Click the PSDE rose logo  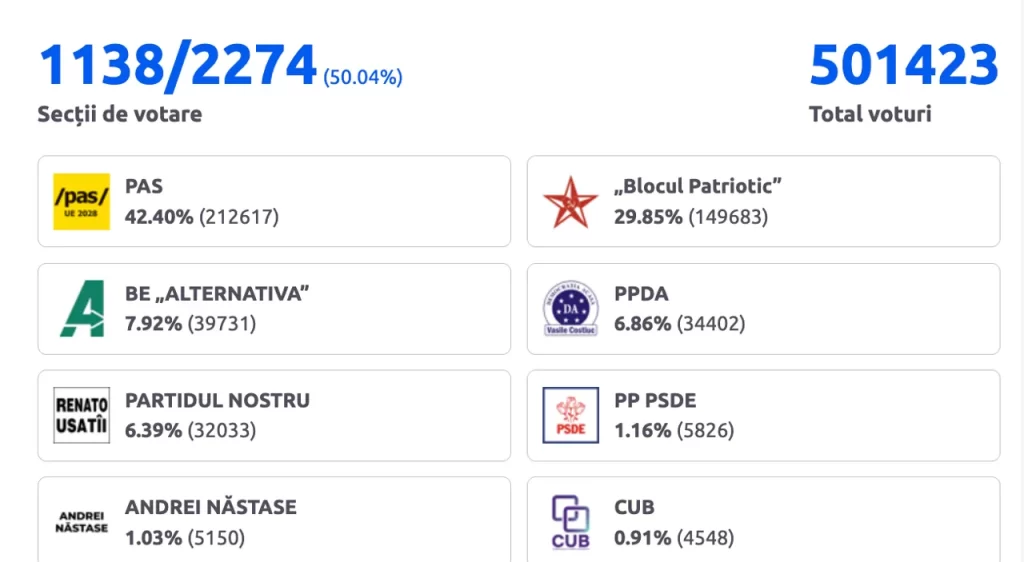coord(570,415)
